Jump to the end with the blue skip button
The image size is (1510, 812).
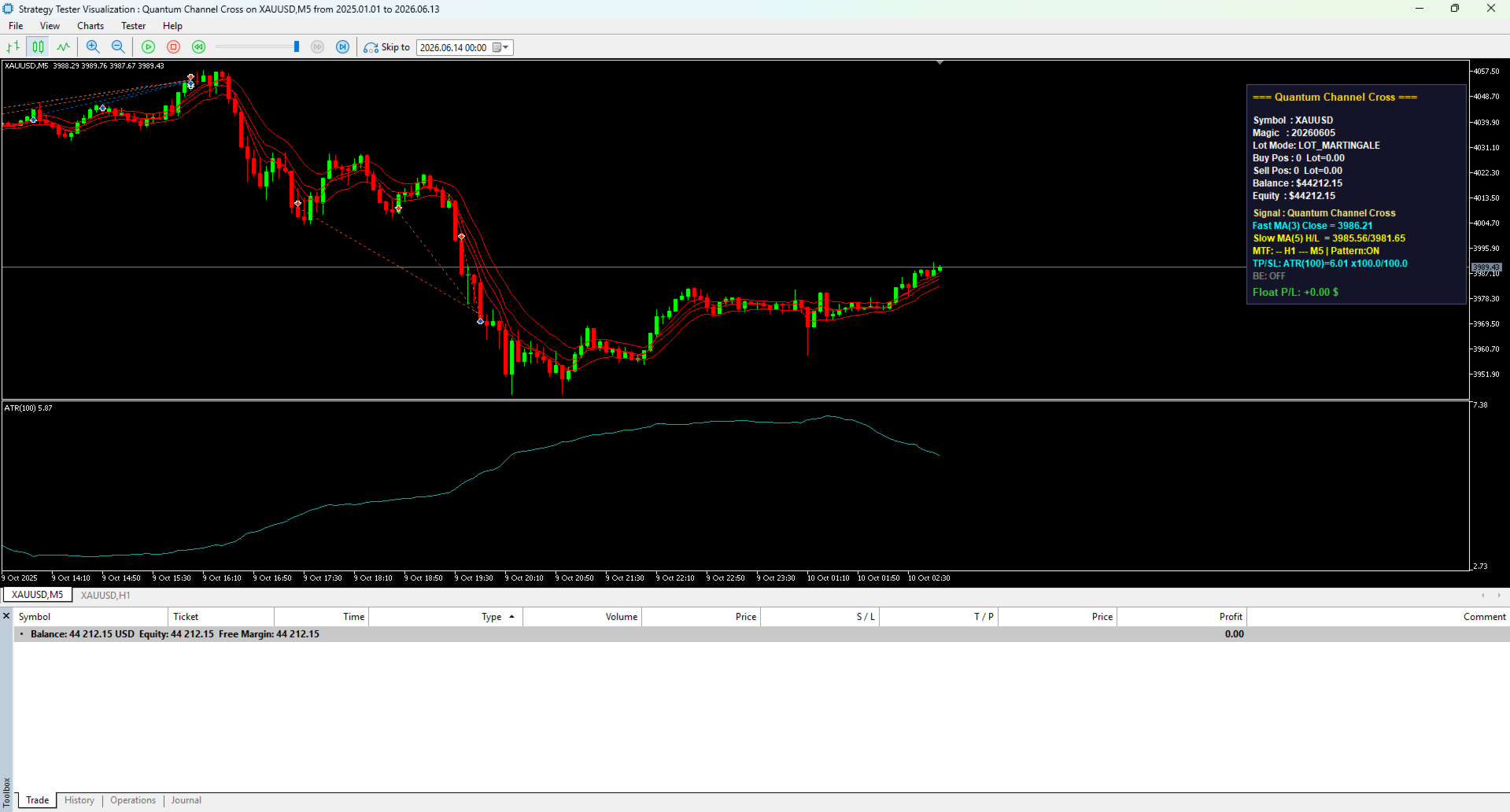[343, 47]
